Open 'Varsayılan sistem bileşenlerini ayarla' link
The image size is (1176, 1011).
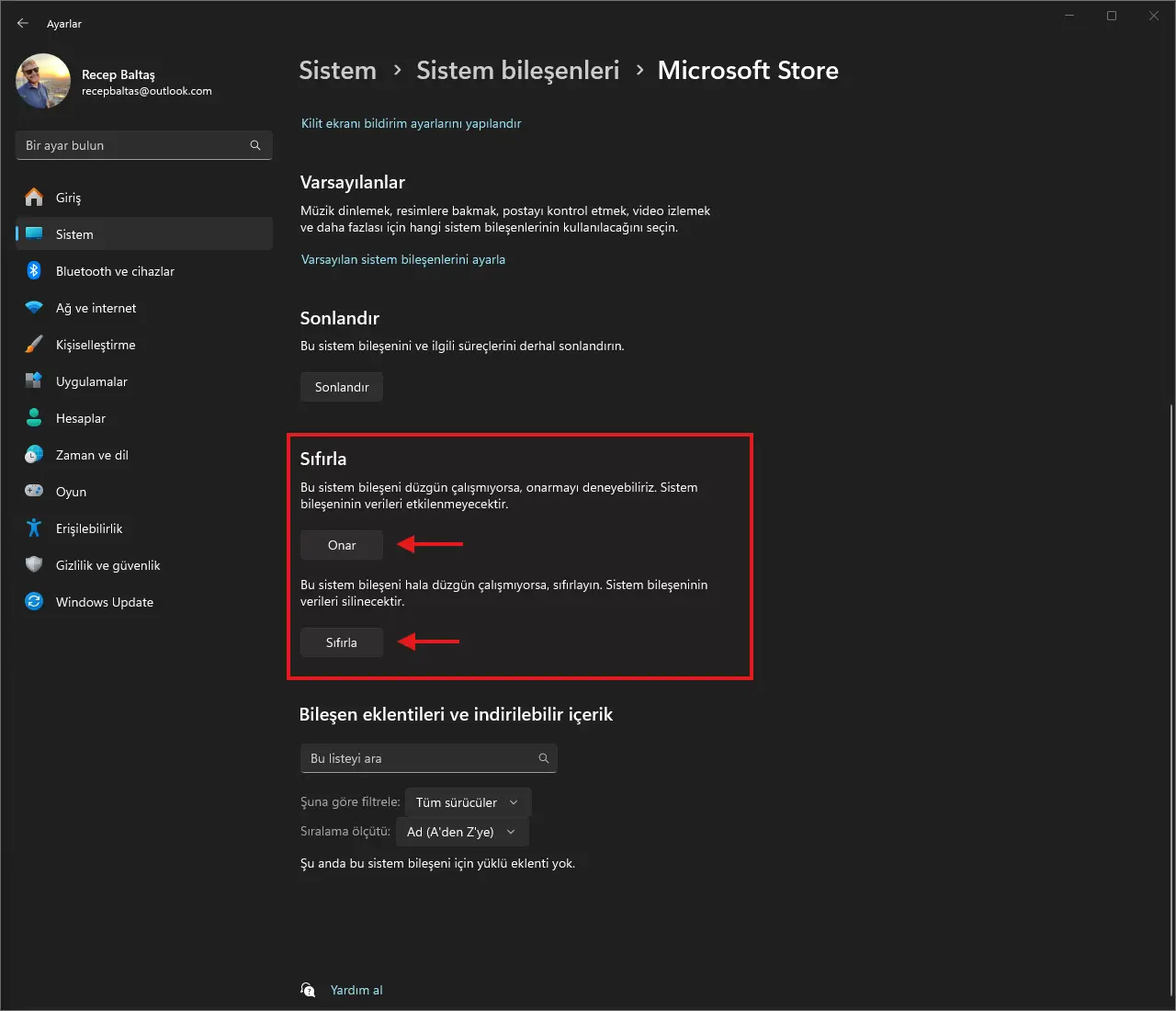pyautogui.click(x=403, y=259)
